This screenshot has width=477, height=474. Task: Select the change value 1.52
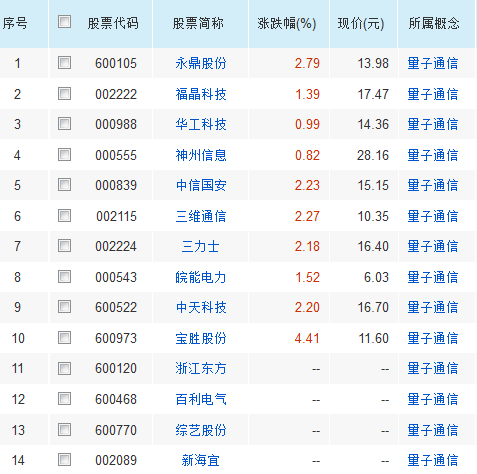[x=307, y=277]
